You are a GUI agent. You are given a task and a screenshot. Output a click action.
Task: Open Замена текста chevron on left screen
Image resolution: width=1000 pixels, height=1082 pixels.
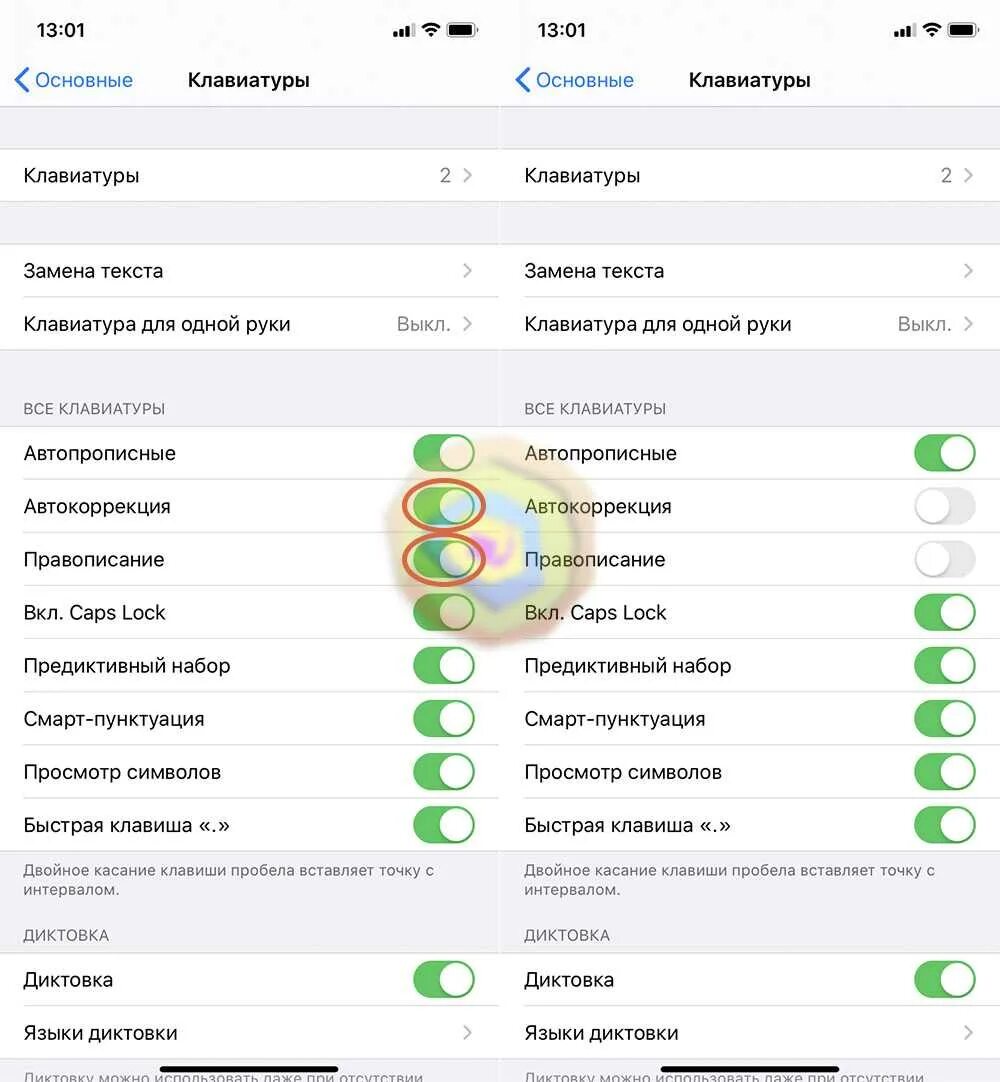coord(467,271)
